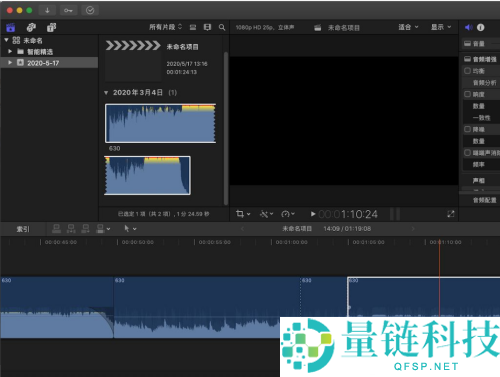Select the 未命名 library row
Image resolution: width=500 pixels, height=377 pixels.
49,40
